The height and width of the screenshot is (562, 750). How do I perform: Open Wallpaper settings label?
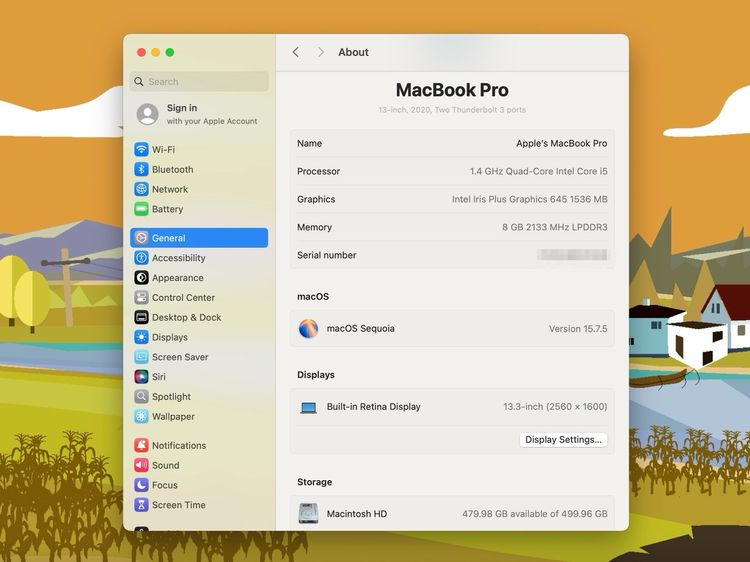pyautogui.click(x=173, y=417)
